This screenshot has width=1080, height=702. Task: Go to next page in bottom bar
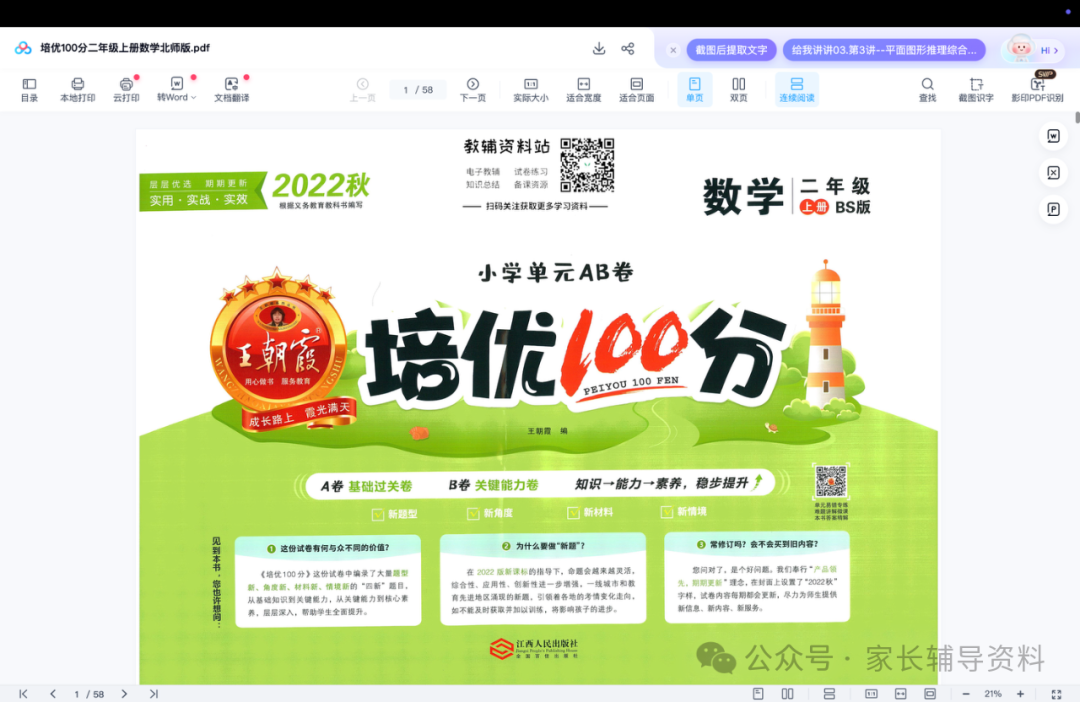click(x=124, y=694)
